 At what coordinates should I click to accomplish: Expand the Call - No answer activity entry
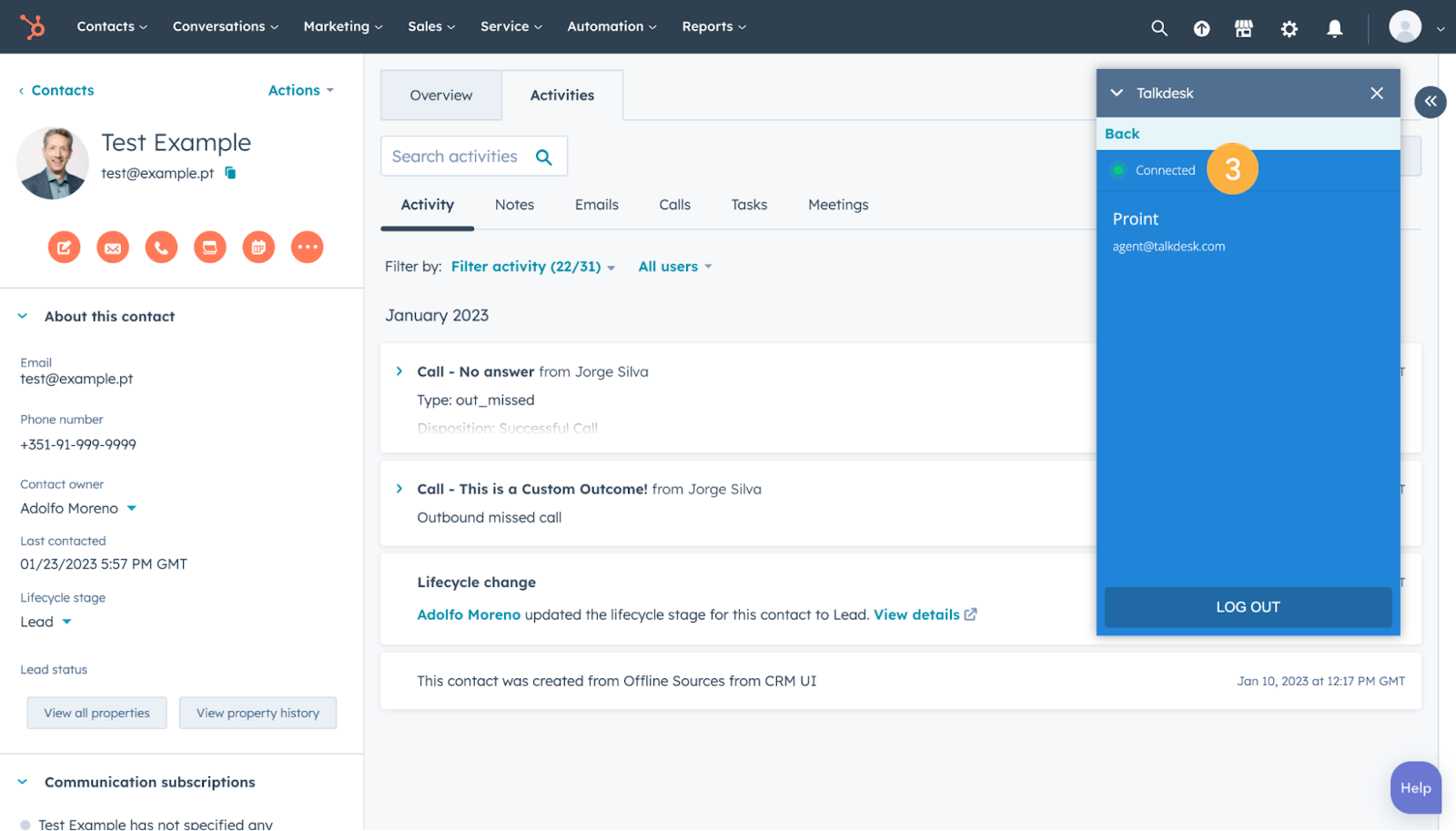pos(399,371)
